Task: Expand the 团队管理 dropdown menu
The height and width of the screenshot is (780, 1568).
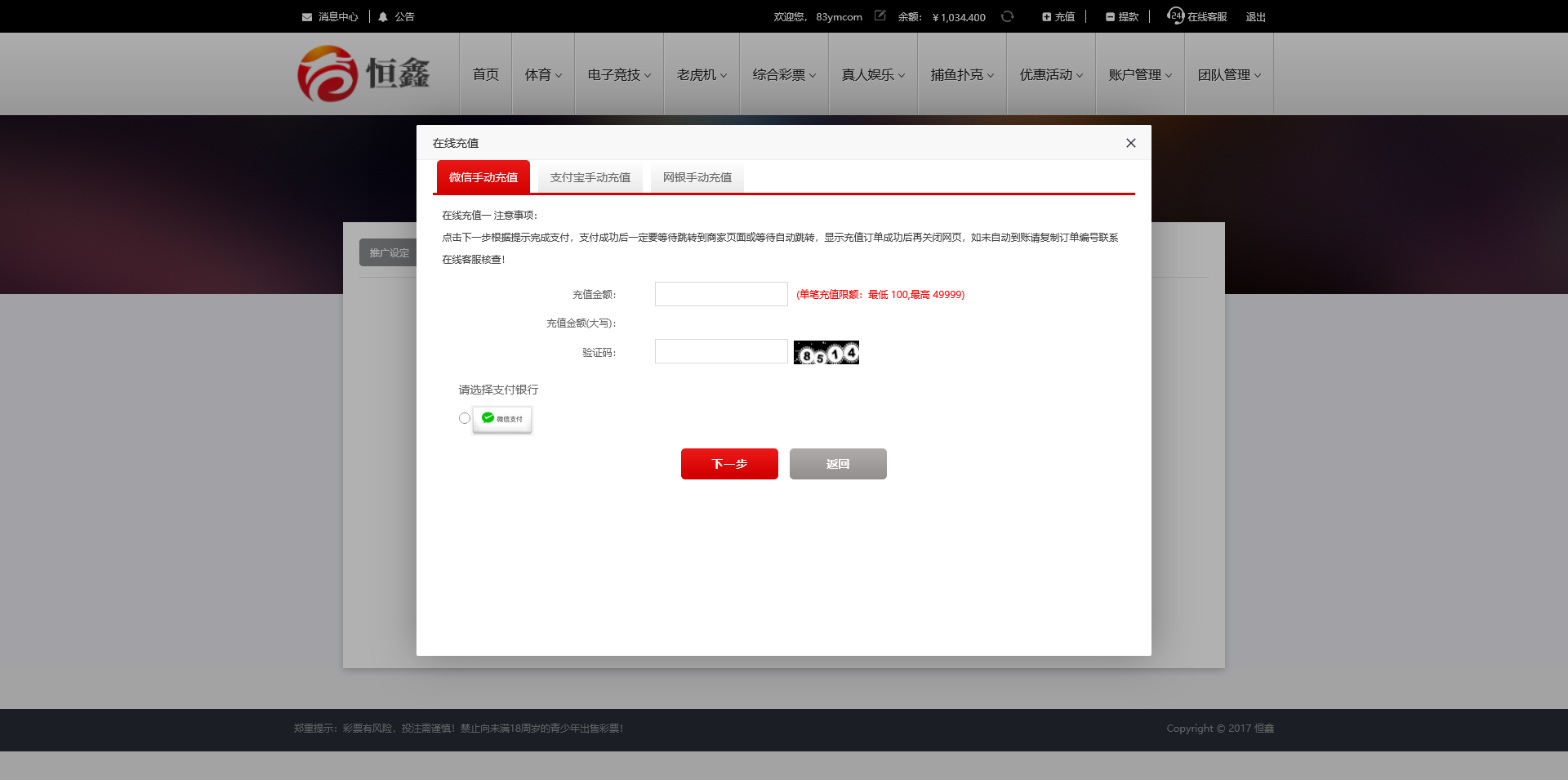Action: click(x=1229, y=74)
